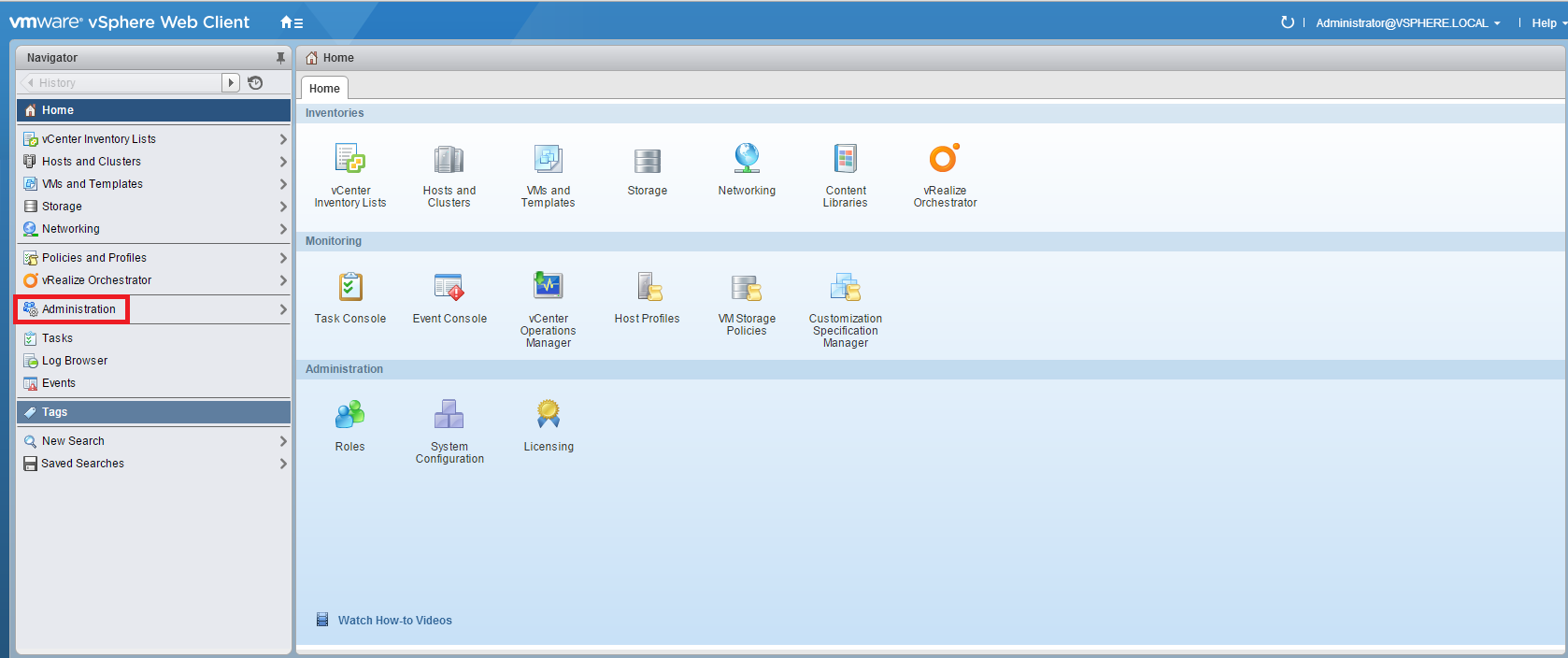Click the vmware vSphere Web Client logo

pos(130,21)
